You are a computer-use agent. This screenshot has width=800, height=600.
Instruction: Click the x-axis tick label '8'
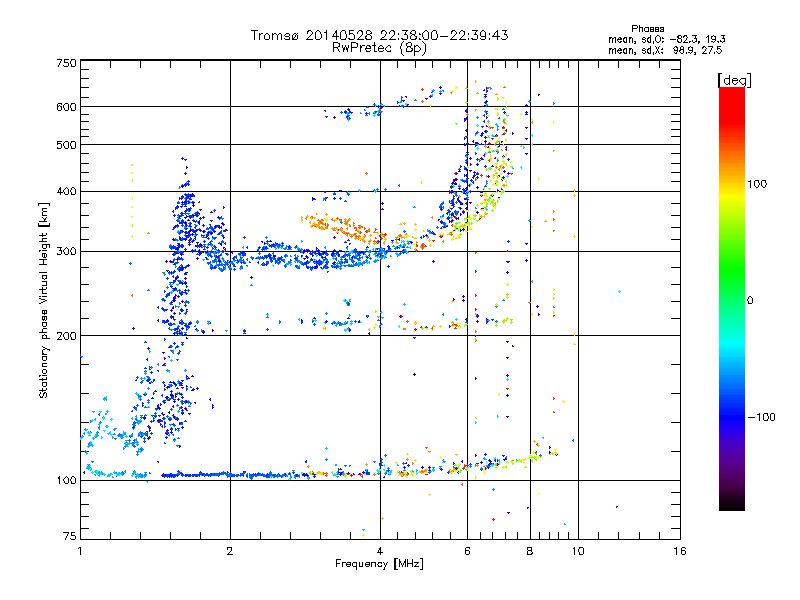tap(530, 551)
